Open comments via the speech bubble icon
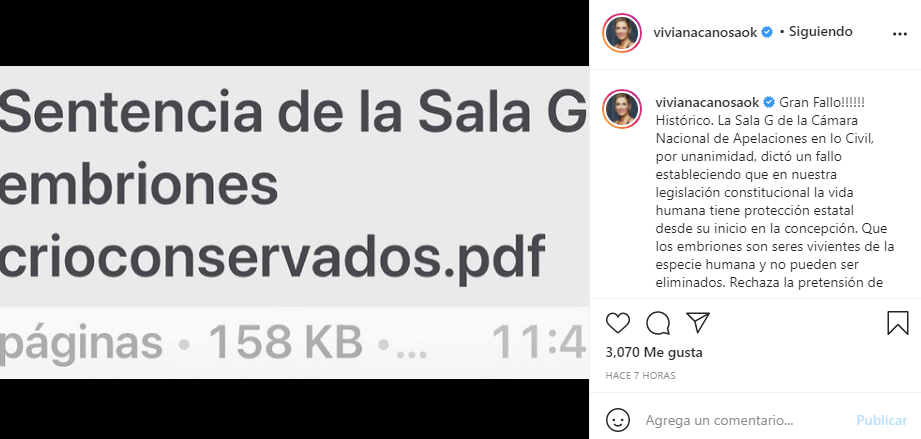Viewport: 921px width, 439px height. click(658, 323)
